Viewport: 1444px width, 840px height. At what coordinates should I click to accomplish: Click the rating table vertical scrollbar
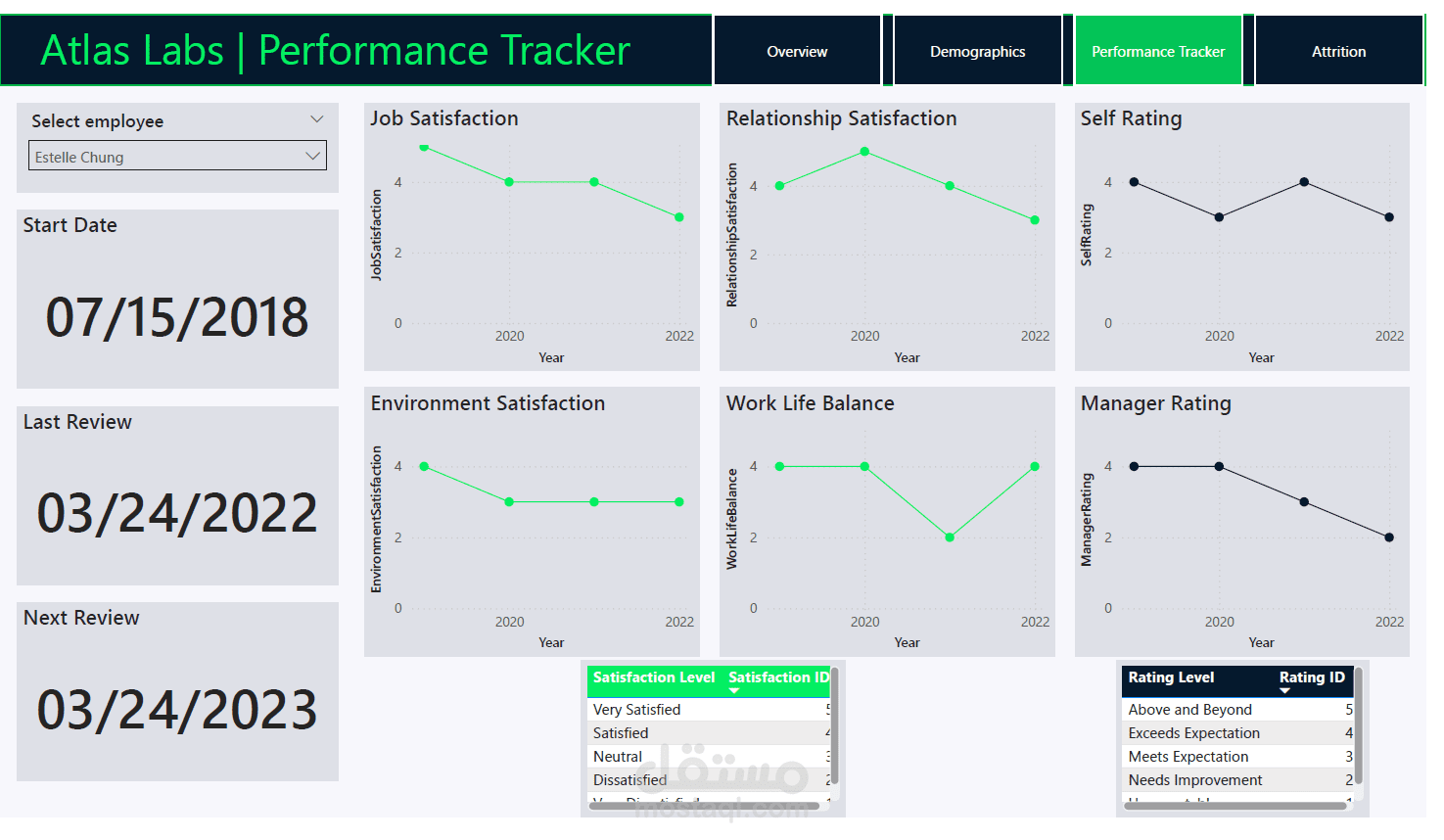click(1360, 725)
